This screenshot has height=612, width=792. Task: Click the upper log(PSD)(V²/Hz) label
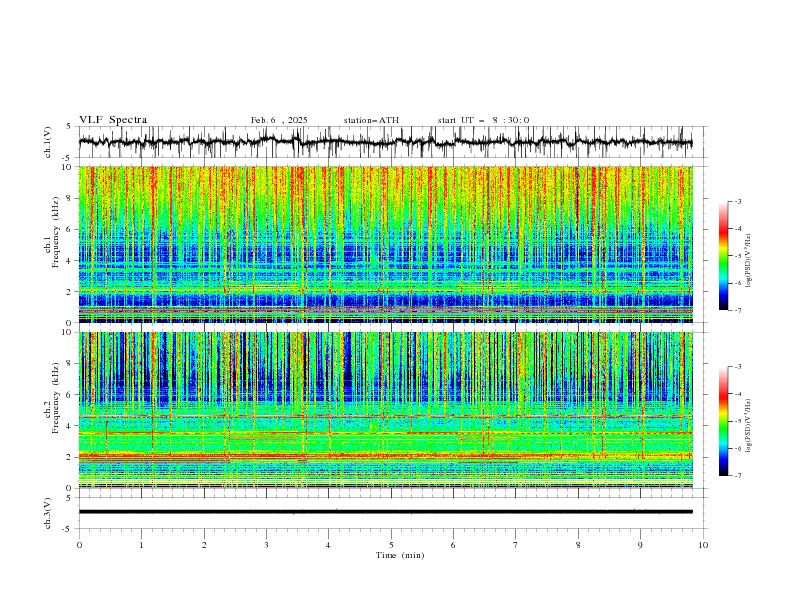click(749, 261)
